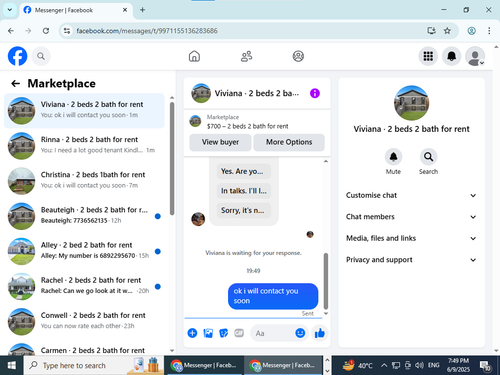Click the conversation list scrollbar
This screenshot has width=500, height=375.
(x=172, y=159)
